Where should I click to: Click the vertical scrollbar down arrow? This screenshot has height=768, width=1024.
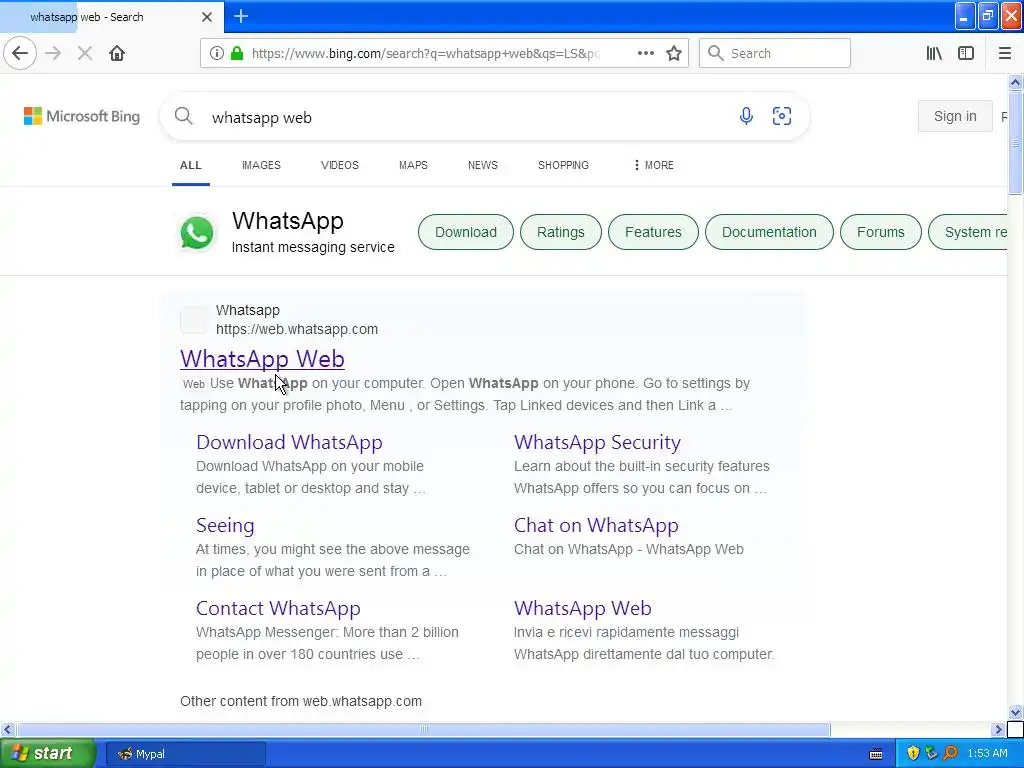pyautogui.click(x=1015, y=712)
